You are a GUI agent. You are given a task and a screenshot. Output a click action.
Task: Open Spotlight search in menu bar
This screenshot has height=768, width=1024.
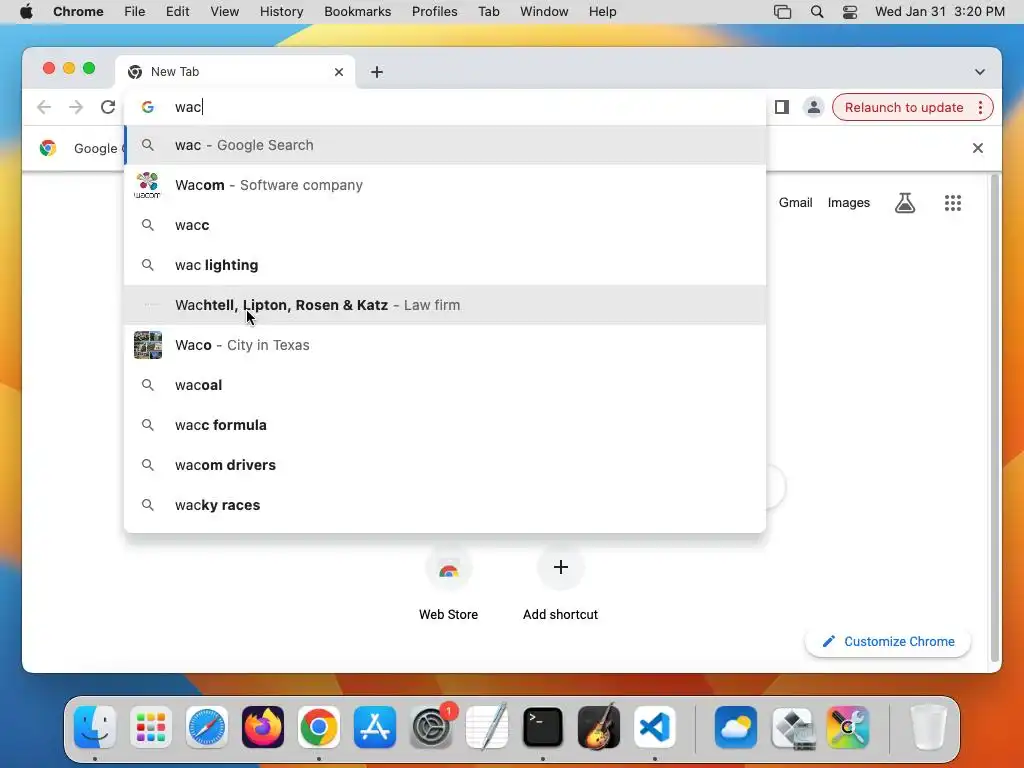coord(816,12)
